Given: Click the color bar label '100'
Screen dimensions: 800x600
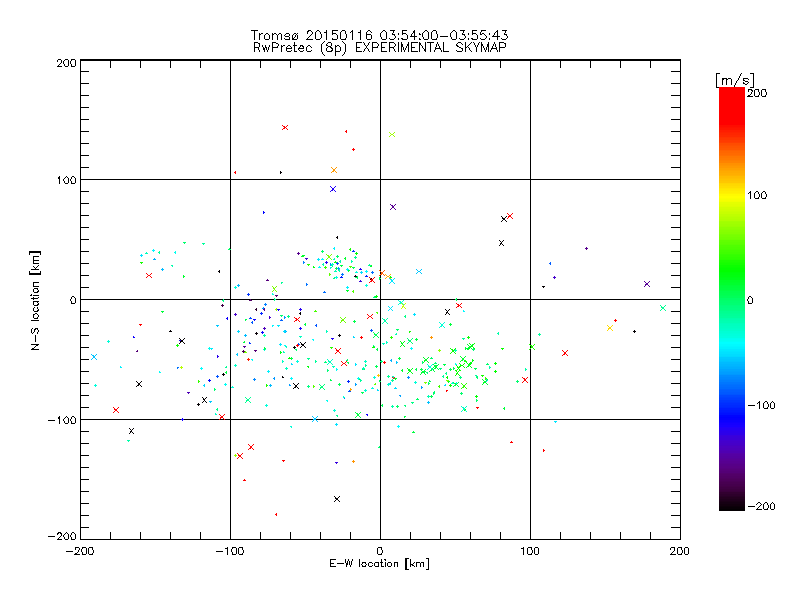Looking at the screenshot, I should tap(757, 195).
